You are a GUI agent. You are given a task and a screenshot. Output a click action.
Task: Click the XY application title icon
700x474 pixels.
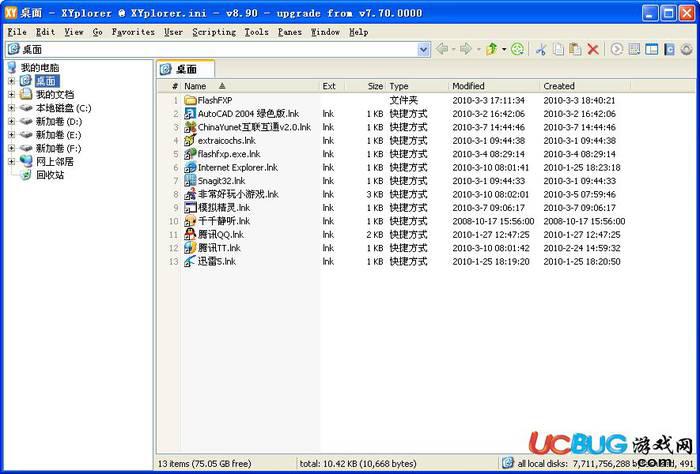pos(11,12)
